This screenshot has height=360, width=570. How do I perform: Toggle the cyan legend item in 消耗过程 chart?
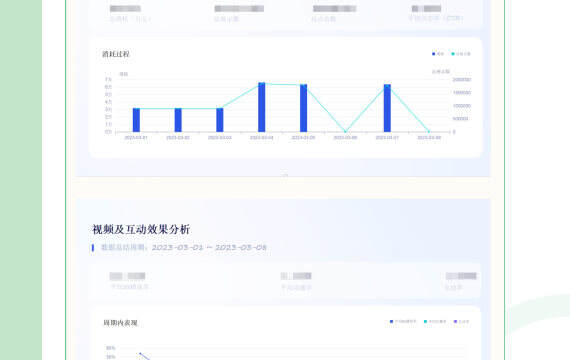pyautogui.click(x=461, y=54)
